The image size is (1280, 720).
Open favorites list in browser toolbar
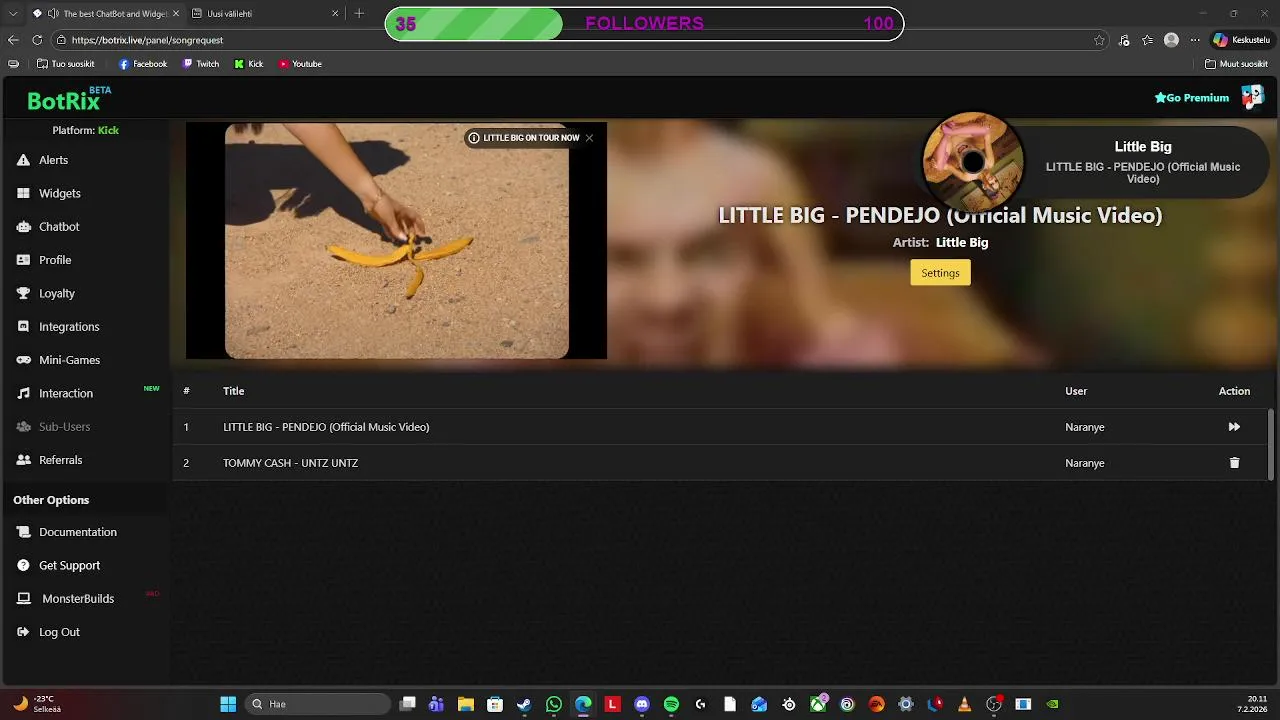pos(1148,40)
